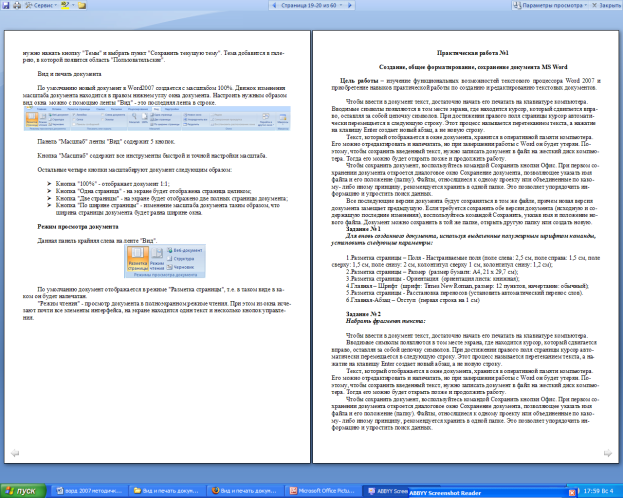Viewport: 623px width, 498px height.
Task: Click the system clock 17:59
Action: tap(599, 491)
